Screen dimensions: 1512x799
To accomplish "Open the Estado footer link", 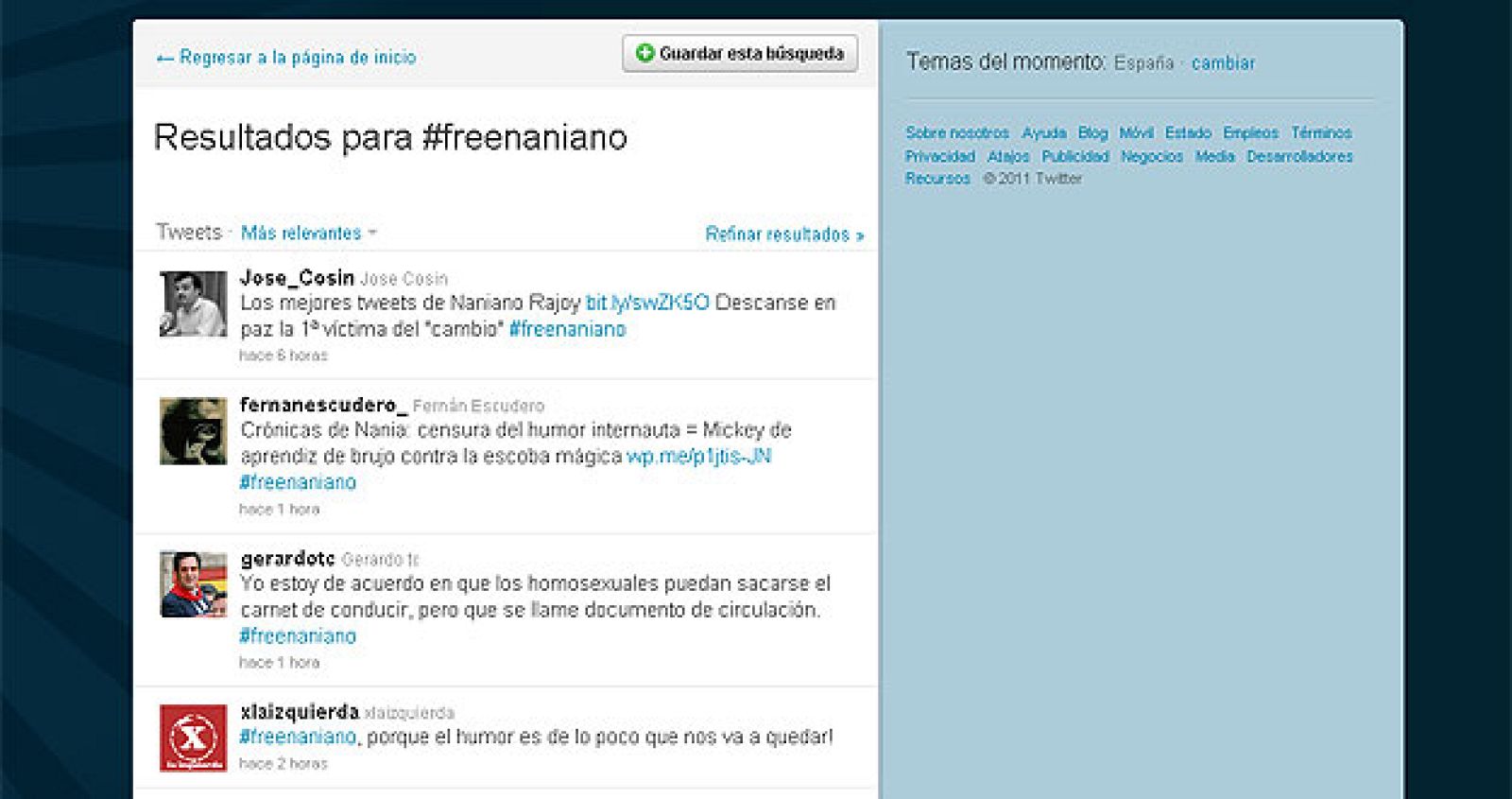I will pos(1188,132).
